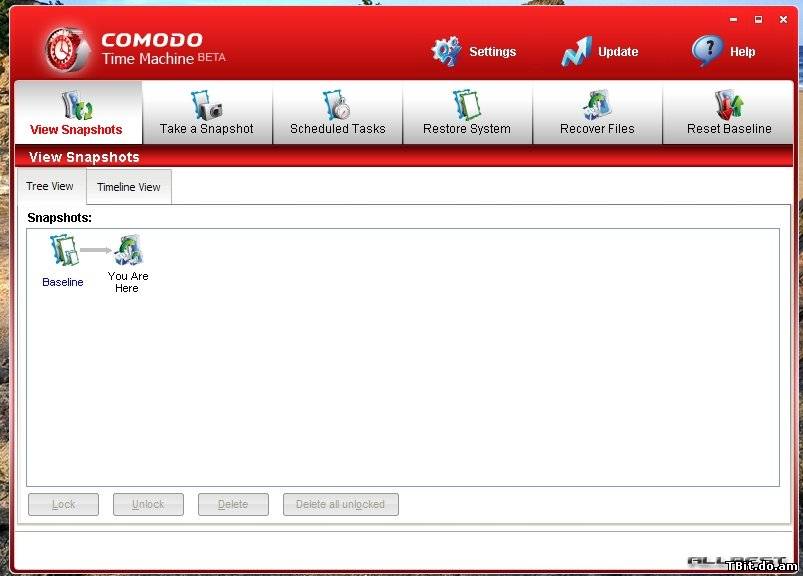Click the You Are Here label
The image size is (803, 576).
pyautogui.click(x=128, y=282)
